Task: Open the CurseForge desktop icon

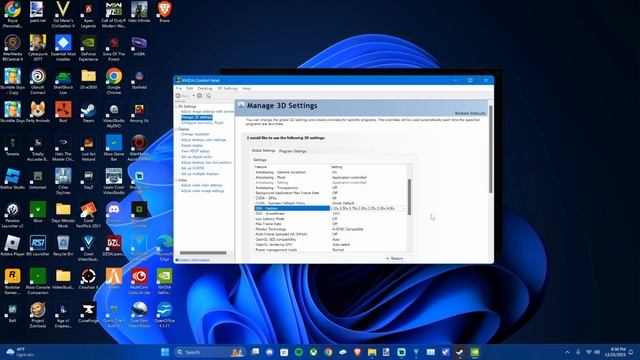Action: click(88, 313)
